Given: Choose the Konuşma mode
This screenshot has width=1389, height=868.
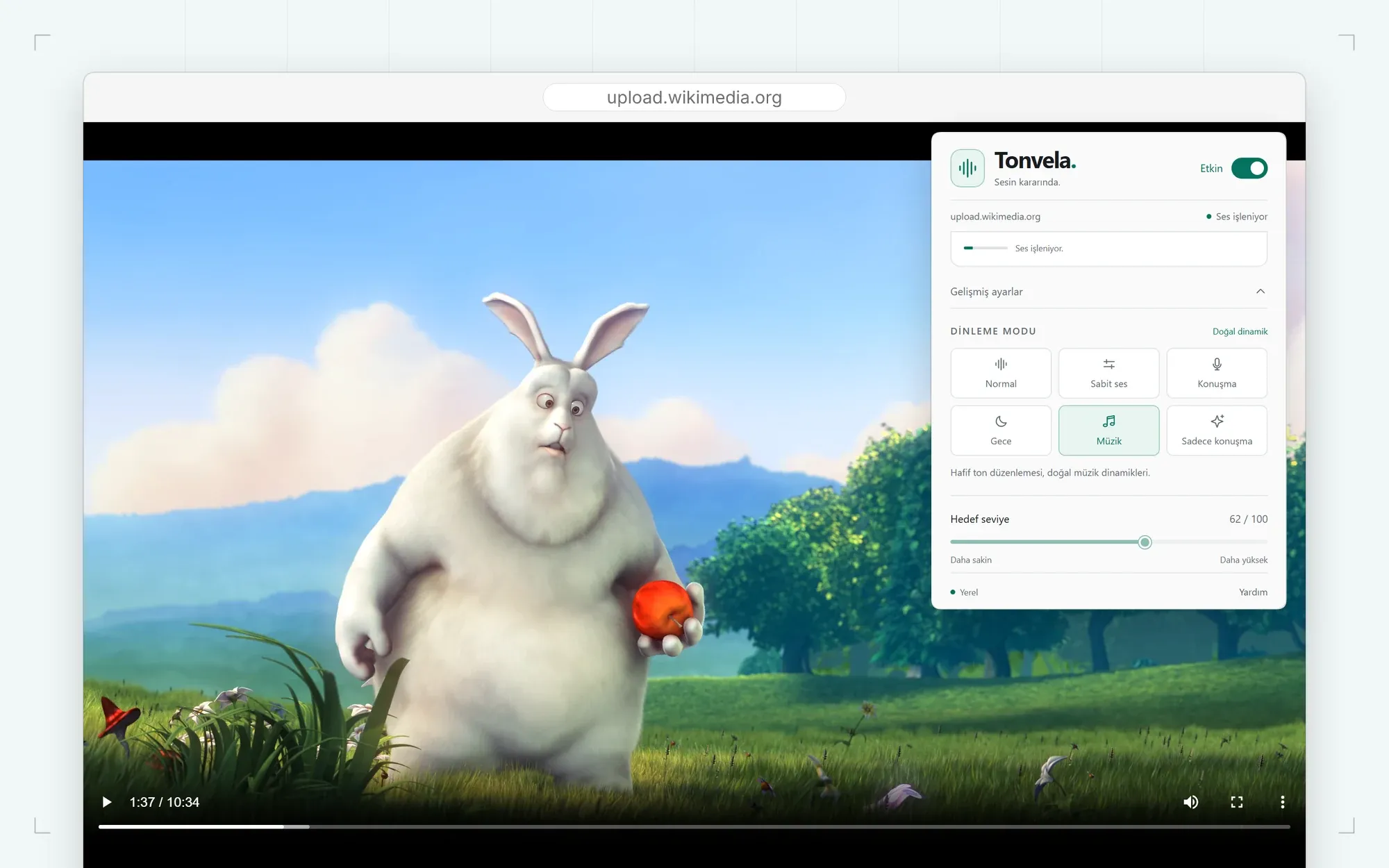Looking at the screenshot, I should click(x=1217, y=373).
